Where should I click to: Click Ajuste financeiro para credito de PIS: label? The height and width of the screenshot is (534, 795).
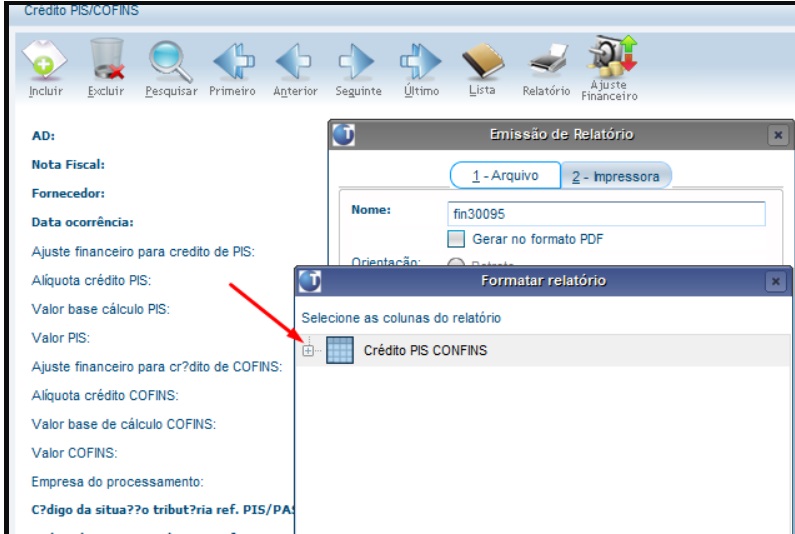pos(143,252)
